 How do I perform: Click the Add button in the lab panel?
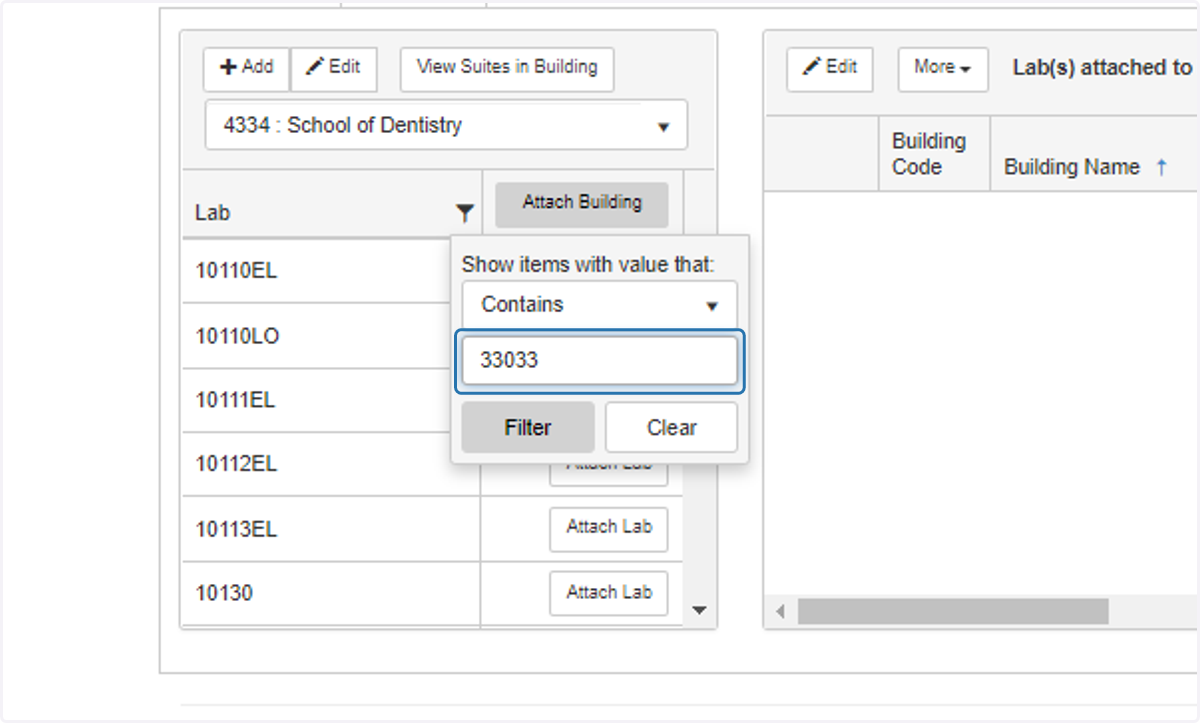246,69
